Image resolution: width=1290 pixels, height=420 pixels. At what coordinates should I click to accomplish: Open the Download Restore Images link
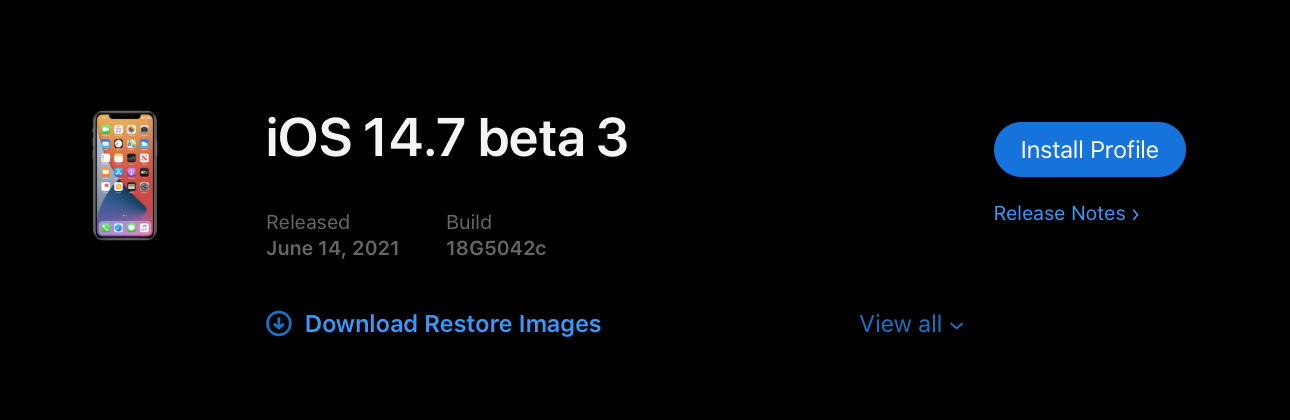click(452, 324)
